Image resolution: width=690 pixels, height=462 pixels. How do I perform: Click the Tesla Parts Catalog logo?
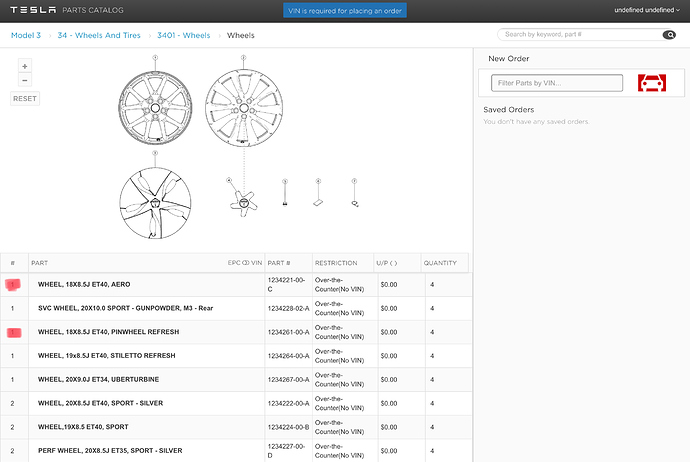tap(67, 10)
